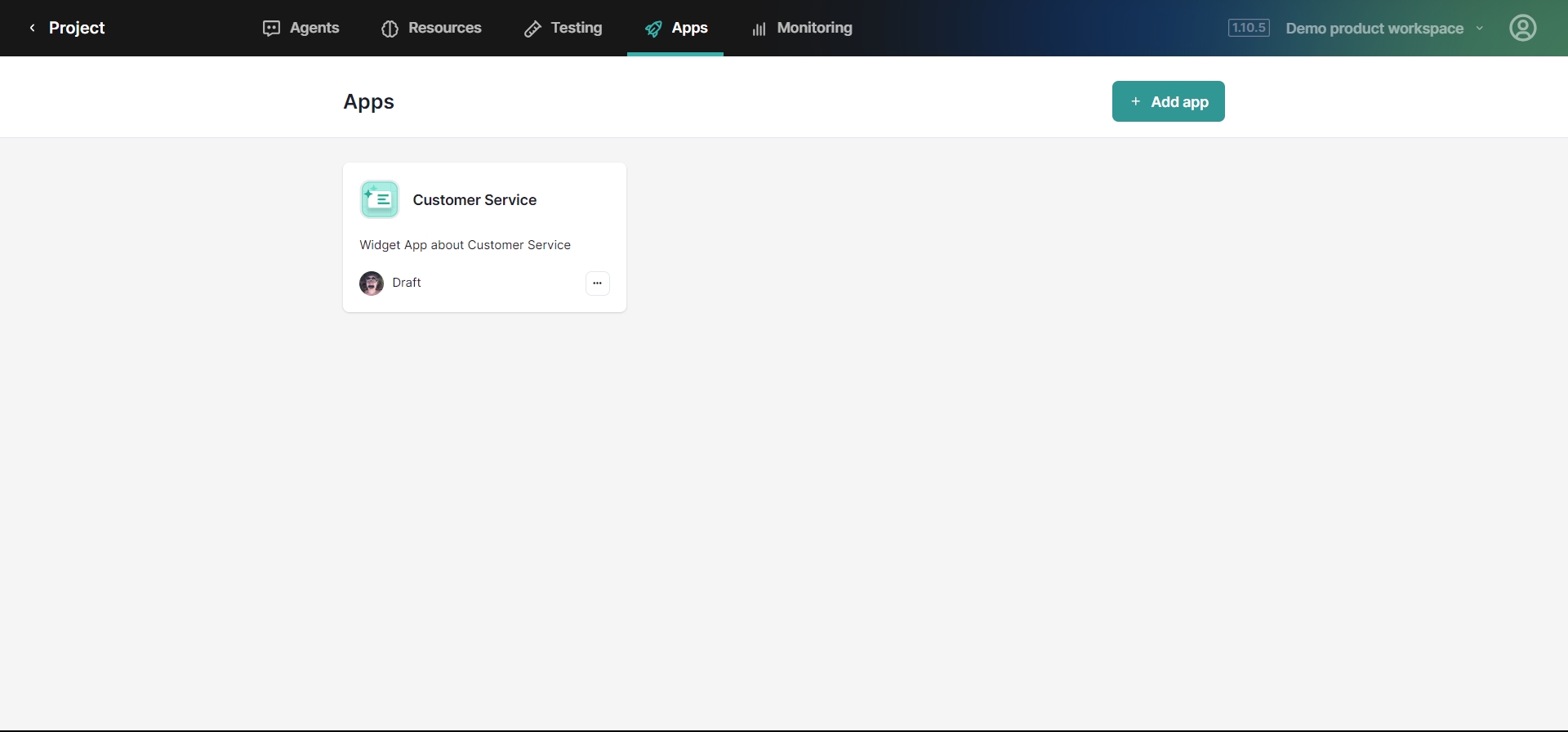Switch to the Agents tab
Image resolution: width=1568 pixels, height=732 pixels.
tap(314, 28)
